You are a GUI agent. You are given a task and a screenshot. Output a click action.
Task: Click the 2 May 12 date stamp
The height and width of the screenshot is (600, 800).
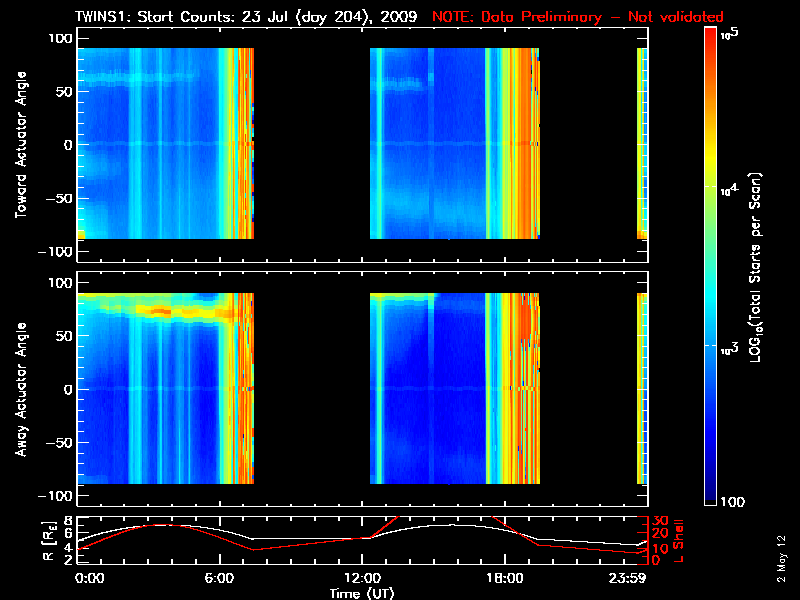781,559
